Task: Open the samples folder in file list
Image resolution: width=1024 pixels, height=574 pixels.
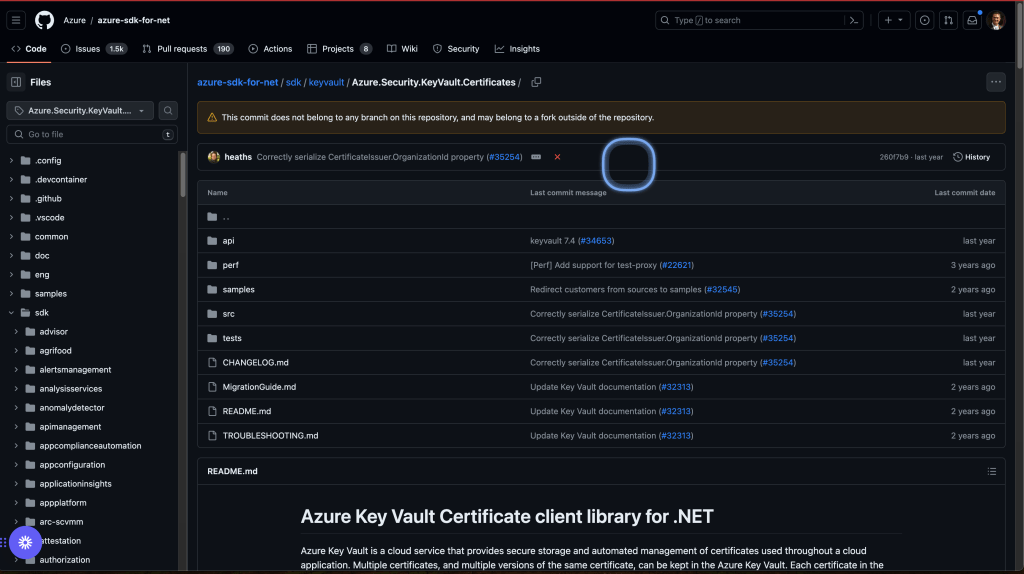Action: pos(238,289)
